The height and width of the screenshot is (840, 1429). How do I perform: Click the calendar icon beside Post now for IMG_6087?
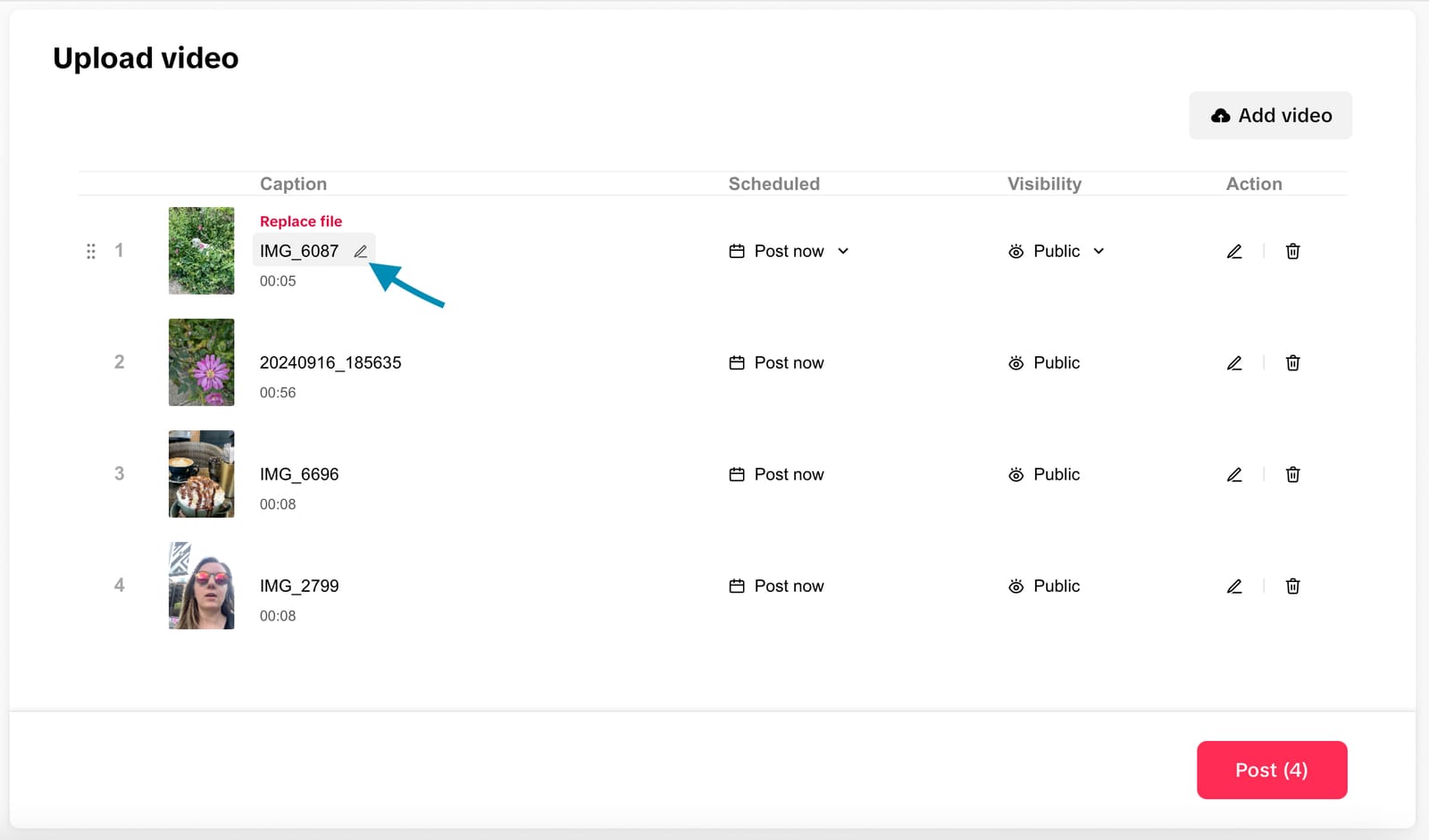coord(737,251)
